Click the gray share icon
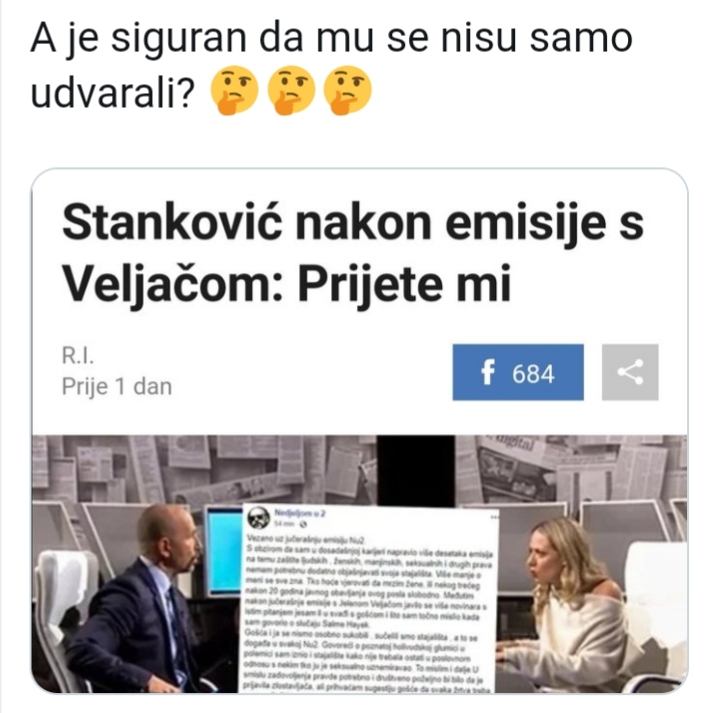 click(x=630, y=372)
